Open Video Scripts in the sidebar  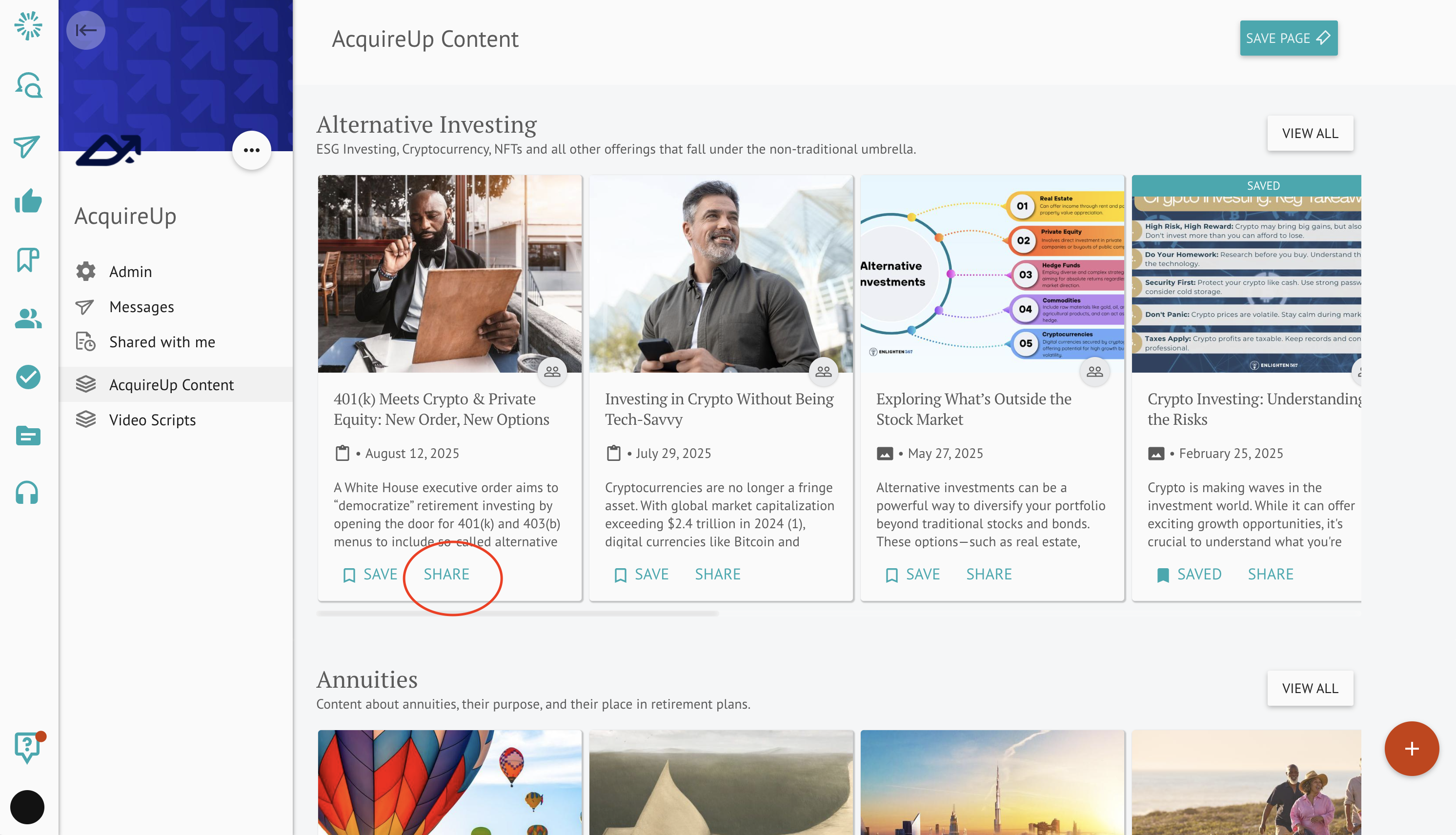[x=176, y=420]
